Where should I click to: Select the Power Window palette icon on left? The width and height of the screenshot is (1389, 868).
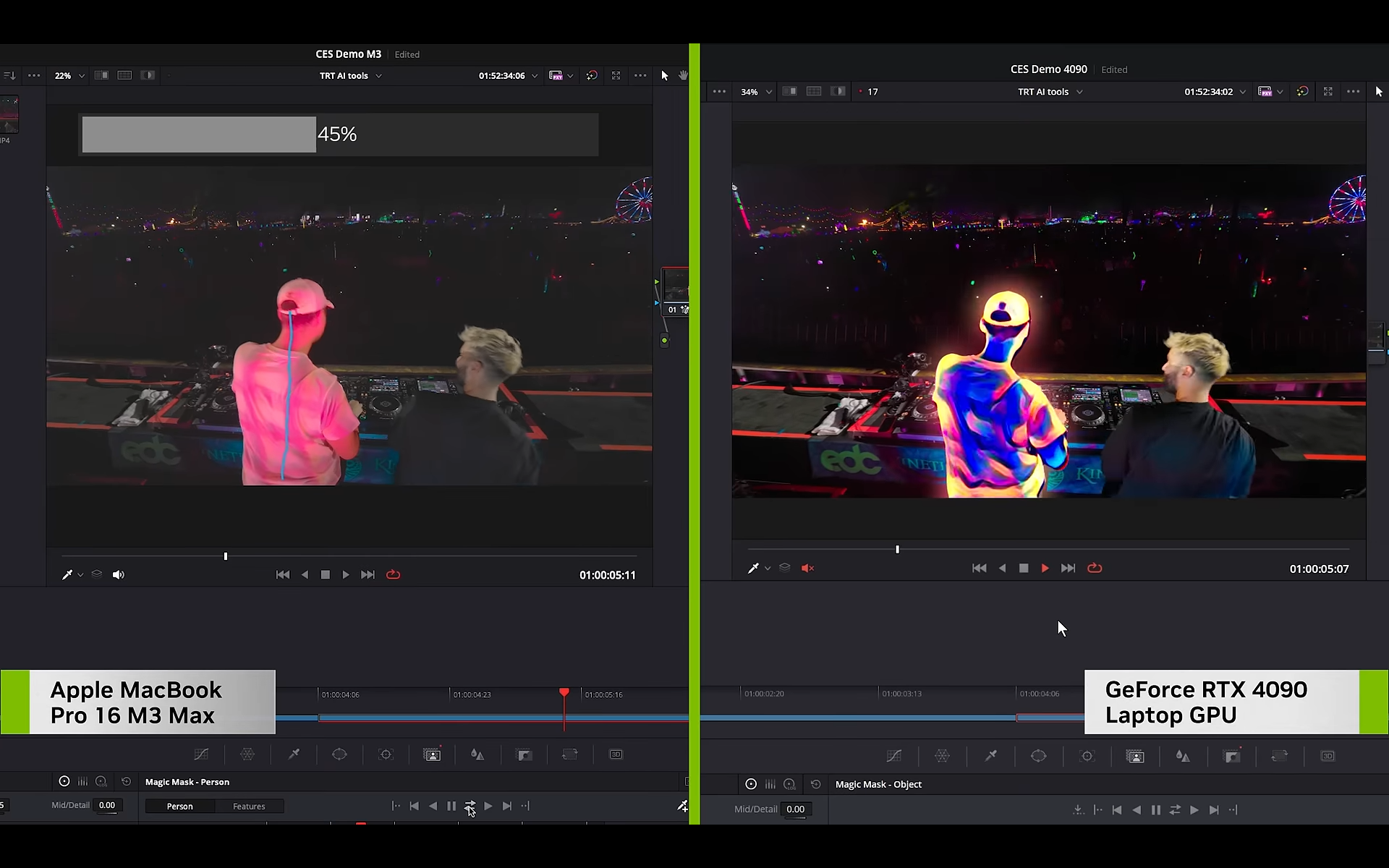pyautogui.click(x=339, y=754)
